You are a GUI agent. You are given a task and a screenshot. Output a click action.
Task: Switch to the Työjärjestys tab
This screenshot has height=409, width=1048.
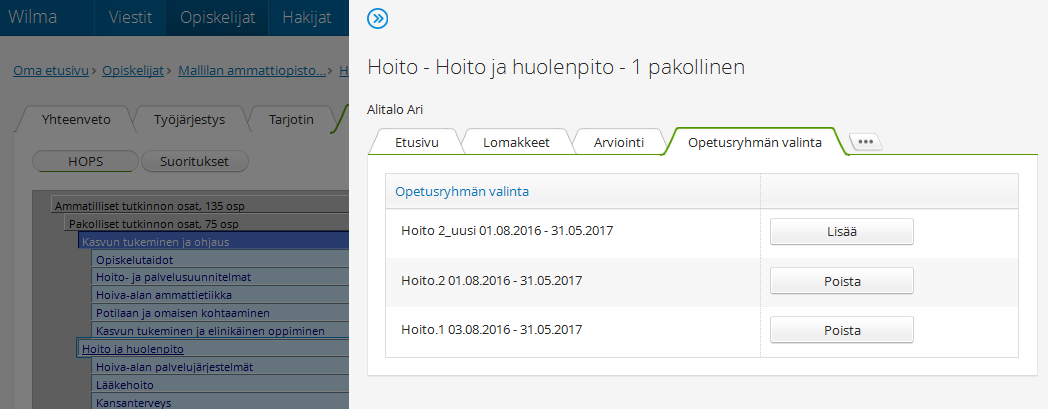point(189,120)
